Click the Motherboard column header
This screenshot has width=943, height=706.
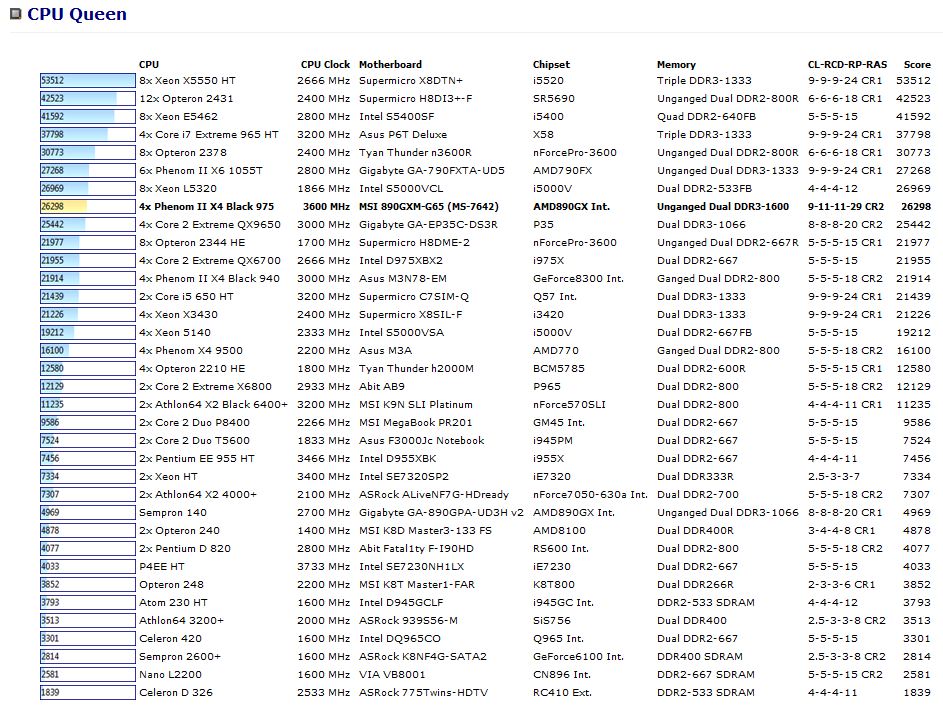pos(390,64)
